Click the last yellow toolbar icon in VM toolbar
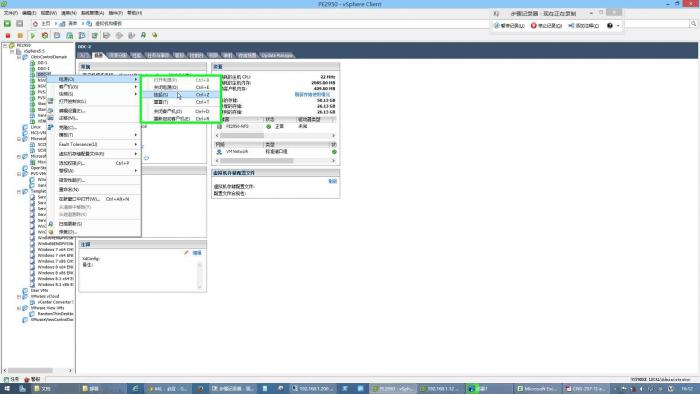 pos(154,35)
